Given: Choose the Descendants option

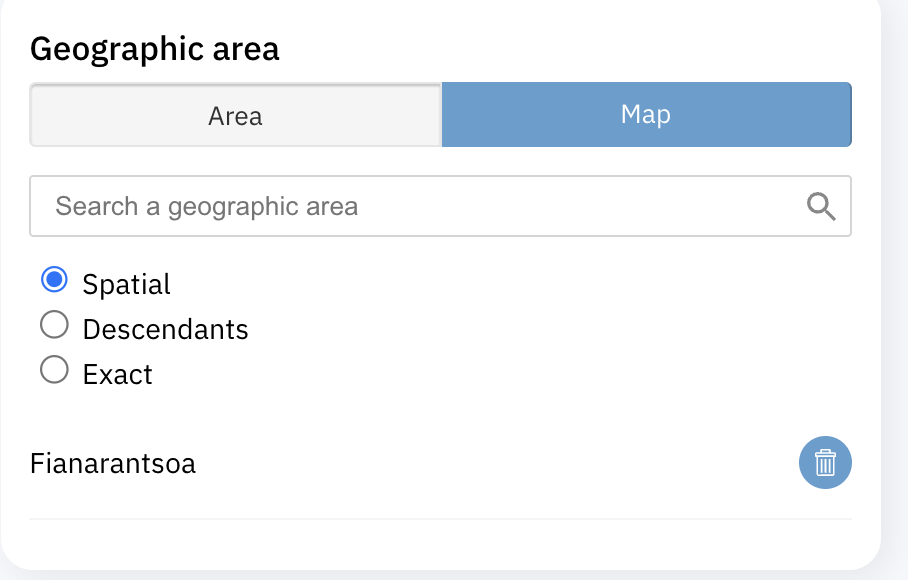Looking at the screenshot, I should pyautogui.click(x=53, y=324).
